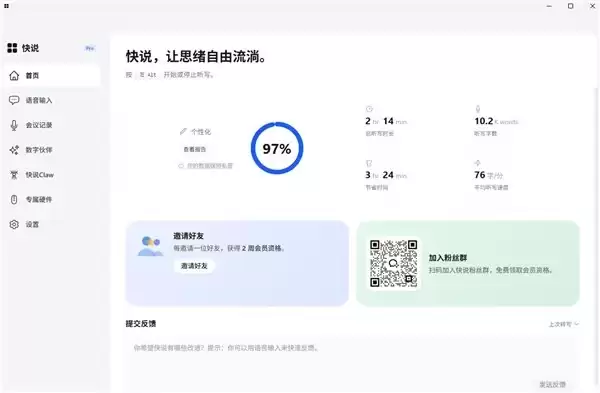This screenshot has width=600, height=393.
Task: Click the 邀请好友 button in the invite card
Action: pyautogui.click(x=194, y=266)
